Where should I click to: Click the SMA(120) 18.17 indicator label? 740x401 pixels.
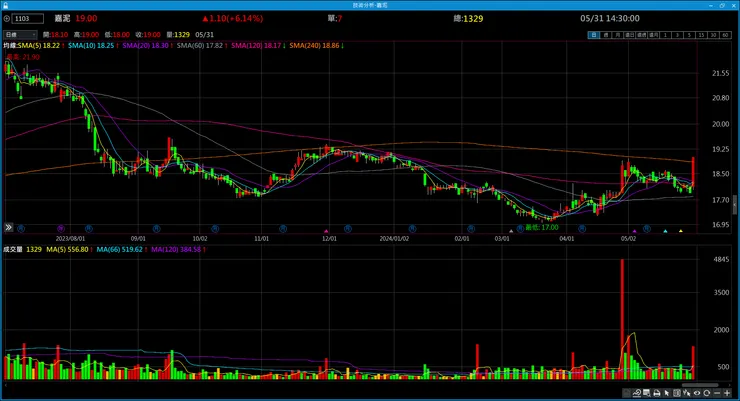[x=258, y=46]
